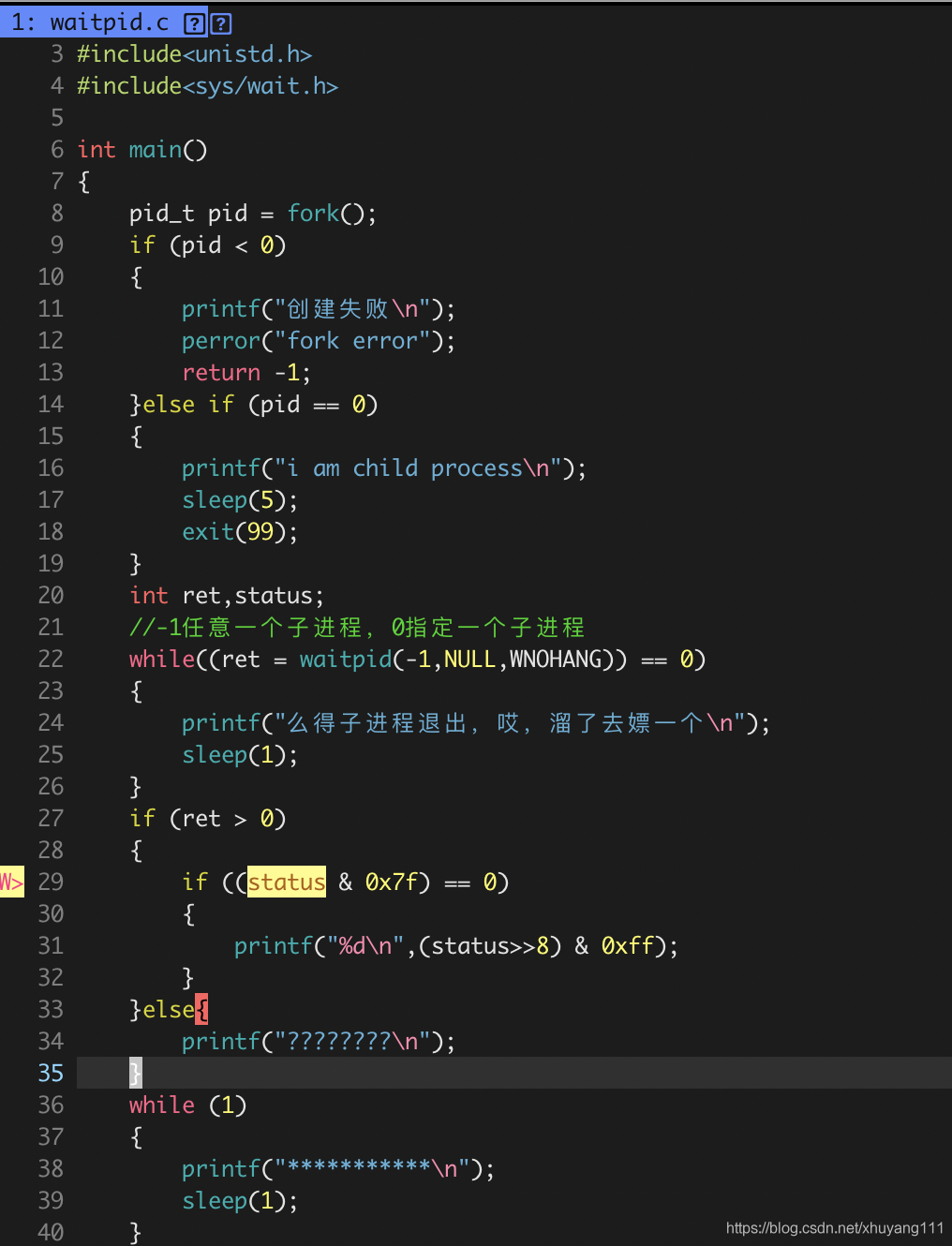Click the sleep(5) call
952x1246 pixels.
(240, 499)
